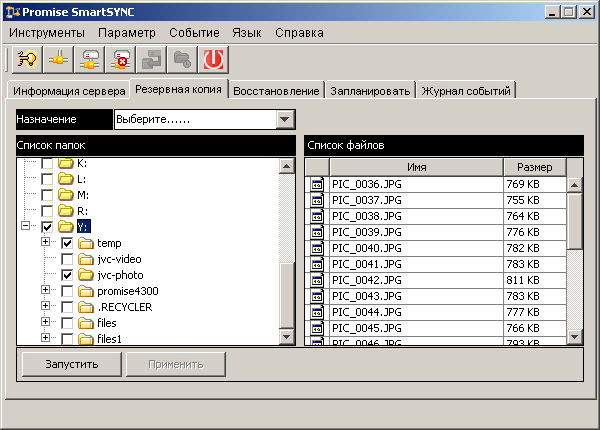Switch to the Информация сервера tab

point(69,91)
